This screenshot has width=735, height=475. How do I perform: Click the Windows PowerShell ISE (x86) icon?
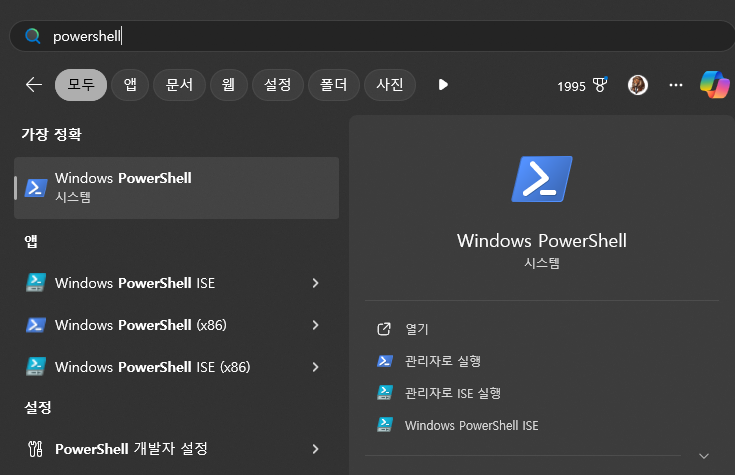[x=36, y=367]
